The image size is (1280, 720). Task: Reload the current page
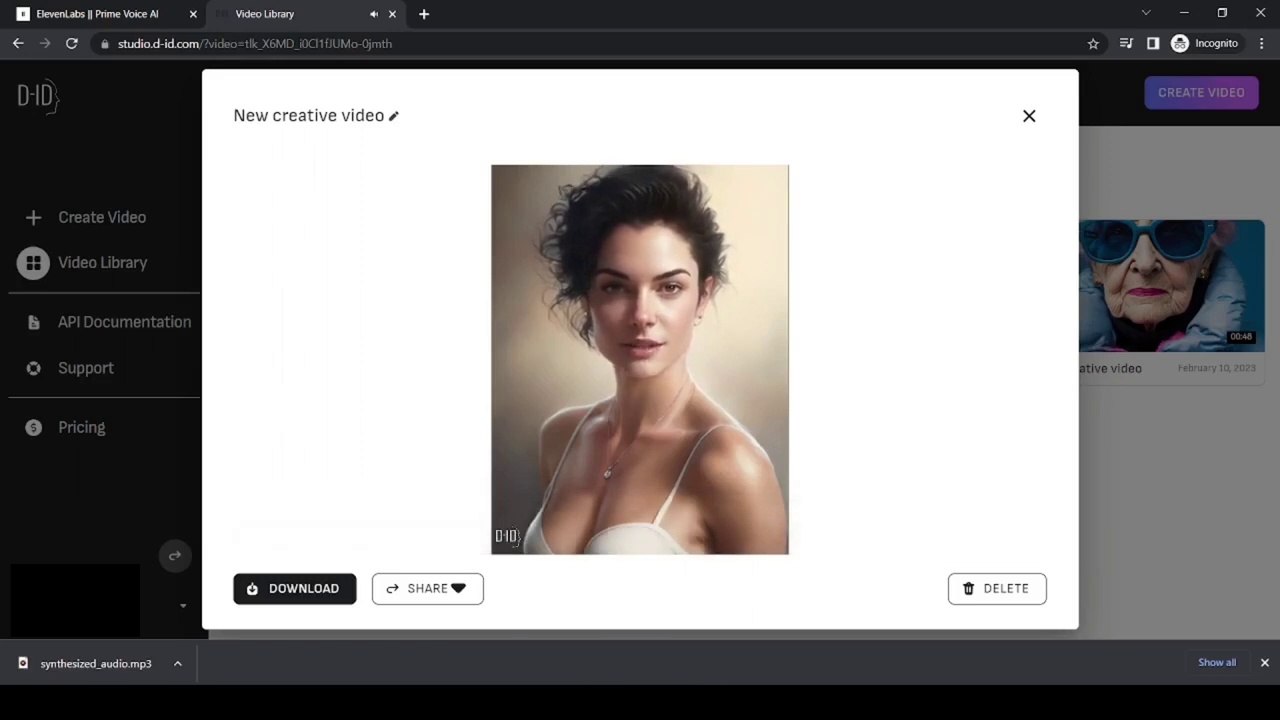point(72,44)
